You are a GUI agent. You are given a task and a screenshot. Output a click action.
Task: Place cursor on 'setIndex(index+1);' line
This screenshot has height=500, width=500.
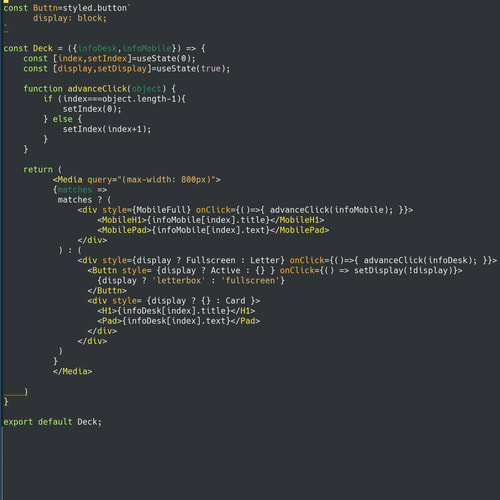tap(107, 129)
